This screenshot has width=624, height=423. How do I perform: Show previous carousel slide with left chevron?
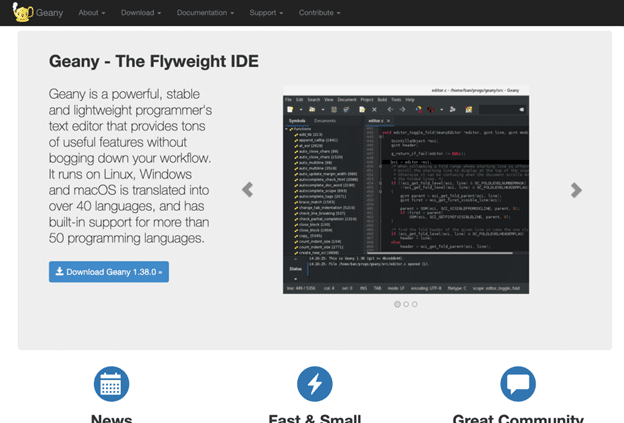[x=248, y=190]
